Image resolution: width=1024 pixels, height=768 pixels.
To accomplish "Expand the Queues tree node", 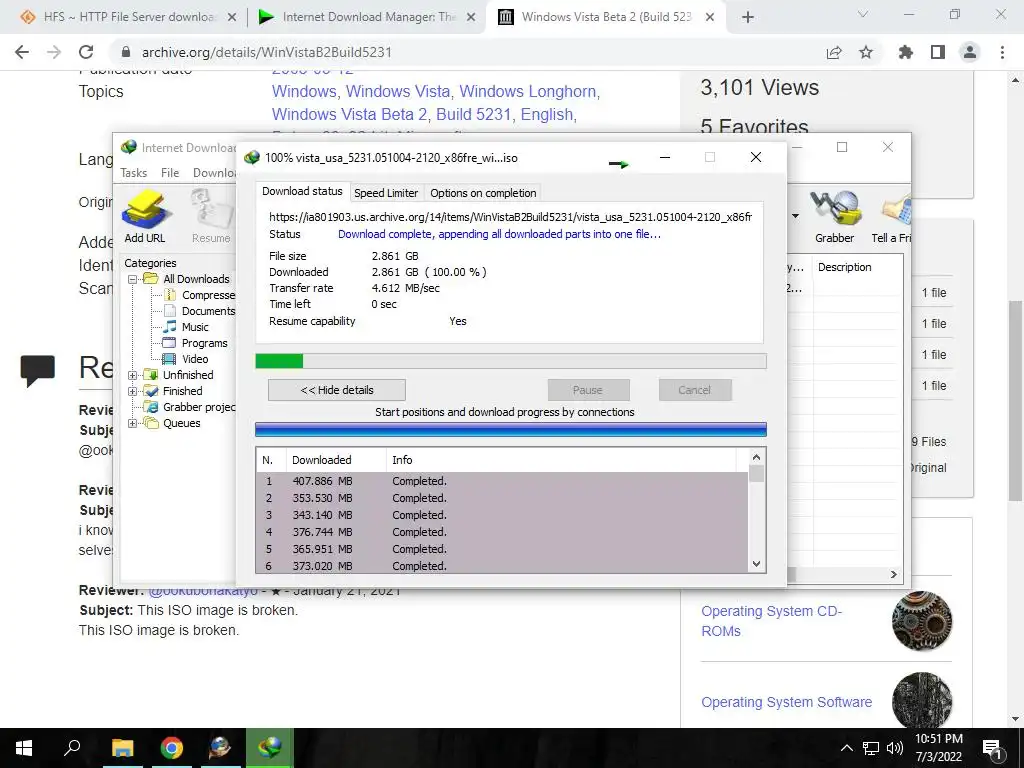I will pyautogui.click(x=133, y=423).
